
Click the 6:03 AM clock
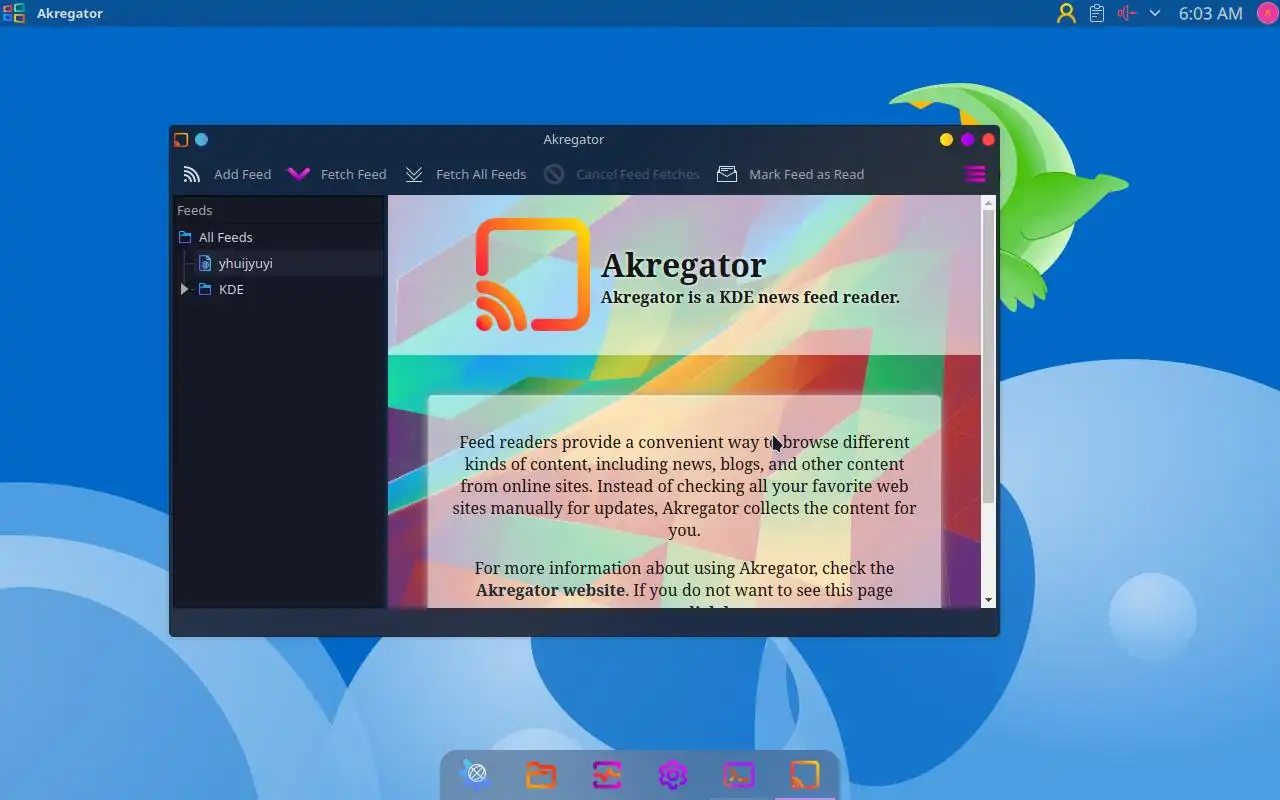click(1210, 13)
